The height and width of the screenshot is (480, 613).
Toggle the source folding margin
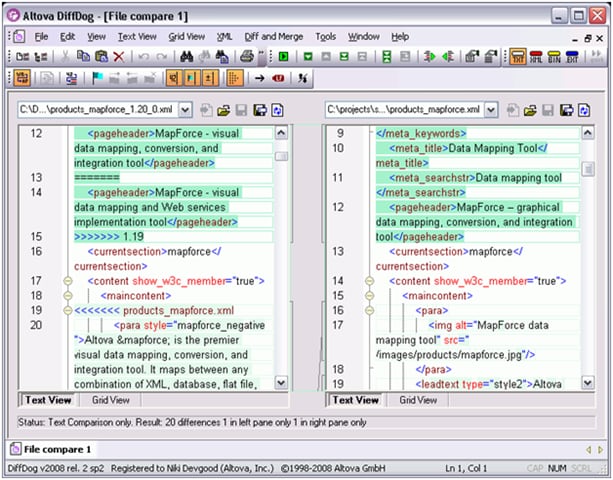coord(210,78)
